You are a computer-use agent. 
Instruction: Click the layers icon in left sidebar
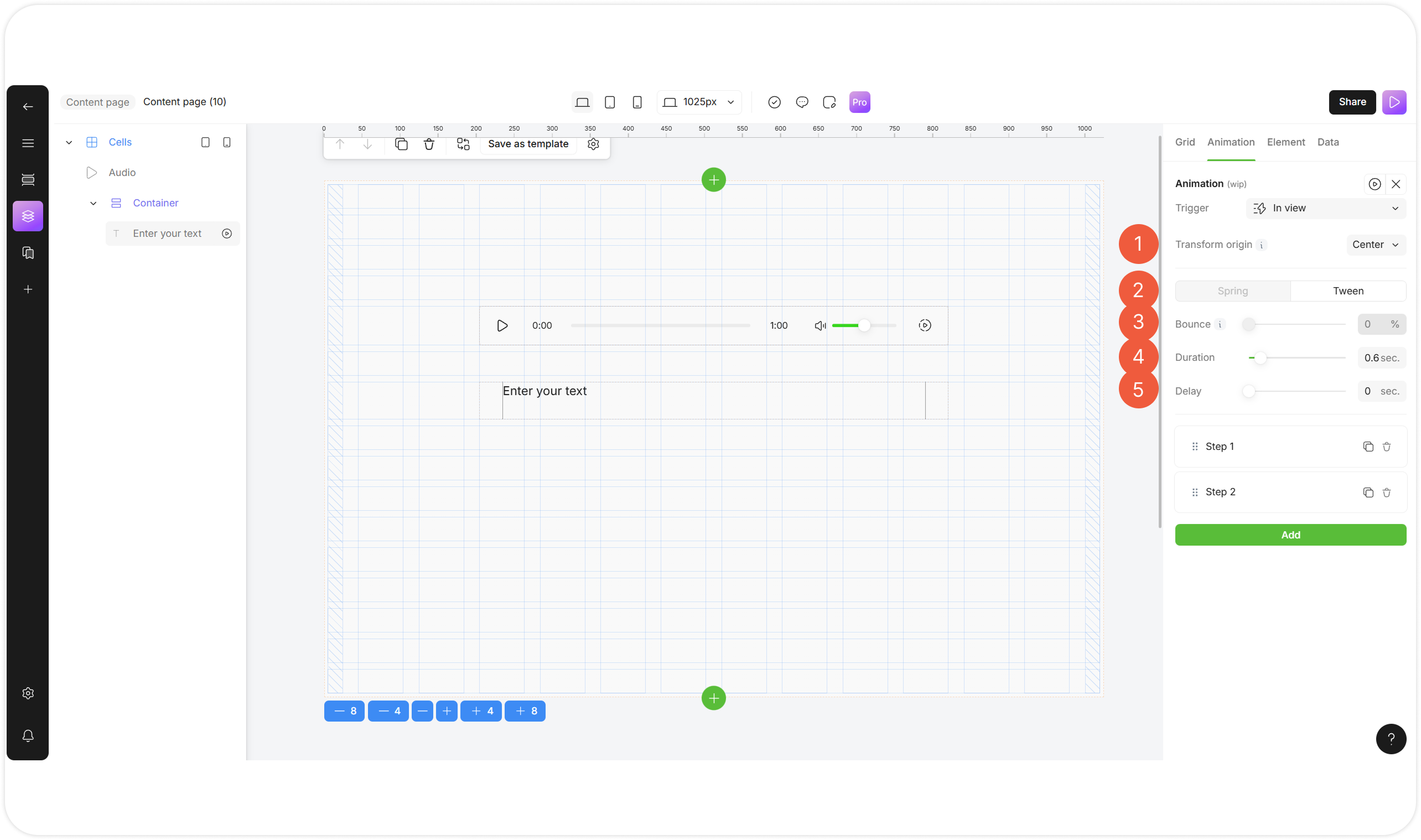point(28,216)
